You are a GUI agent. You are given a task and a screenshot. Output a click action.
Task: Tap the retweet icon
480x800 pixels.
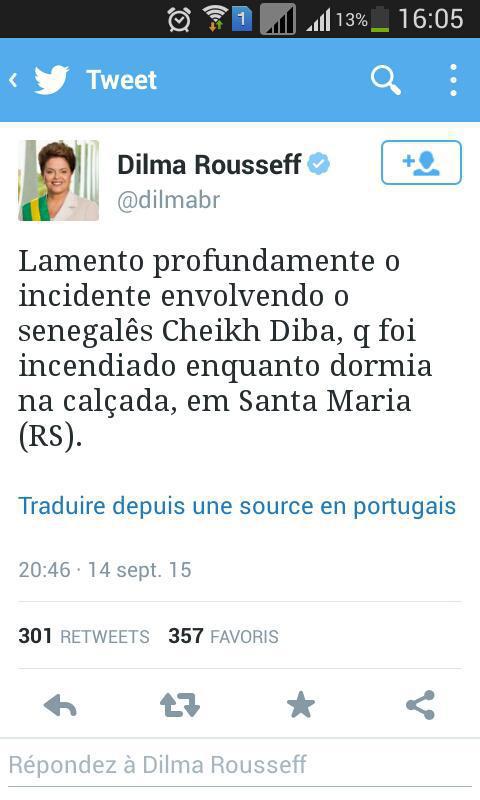coord(180,705)
